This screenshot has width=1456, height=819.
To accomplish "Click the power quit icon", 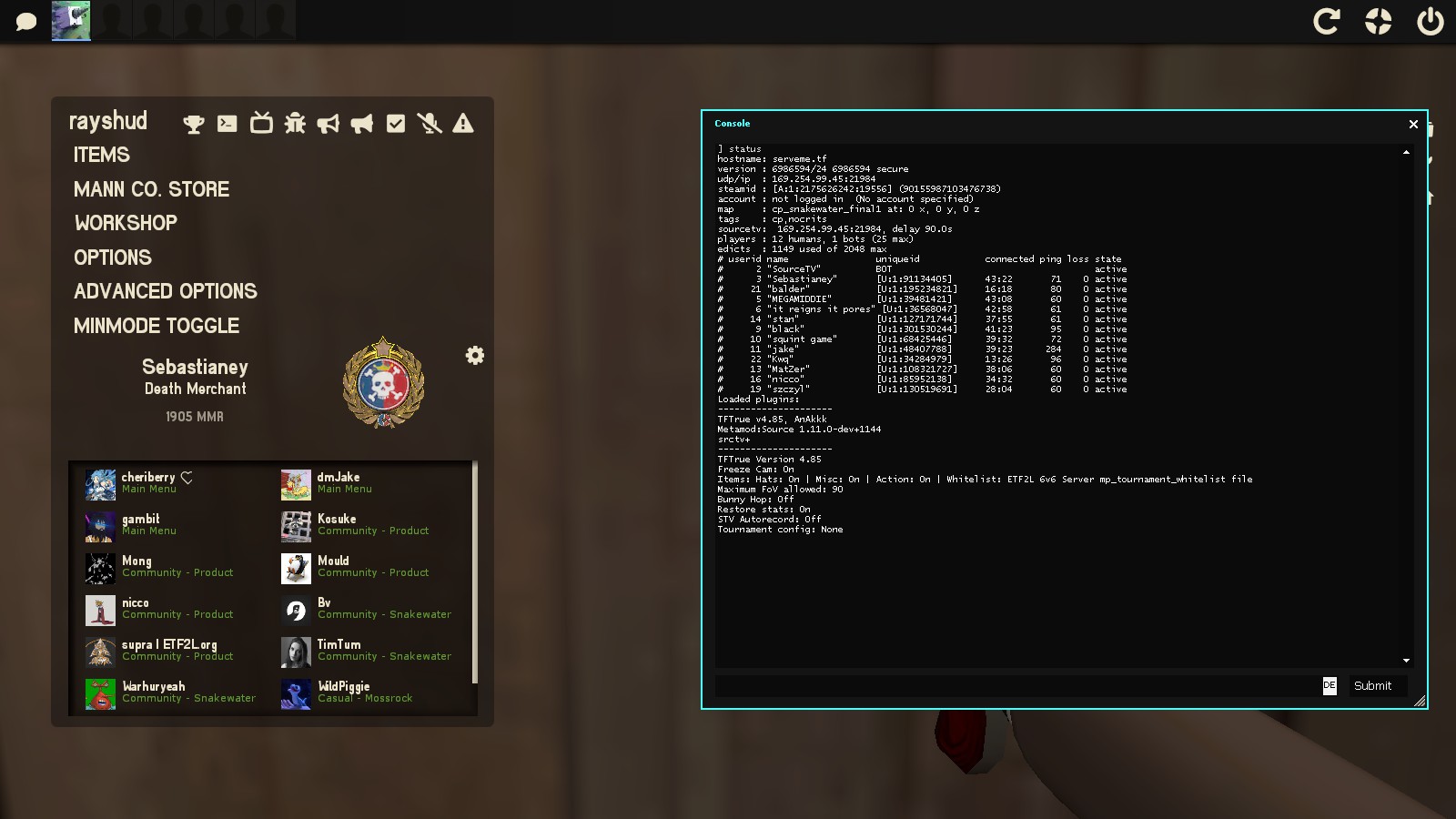I will [x=1430, y=21].
